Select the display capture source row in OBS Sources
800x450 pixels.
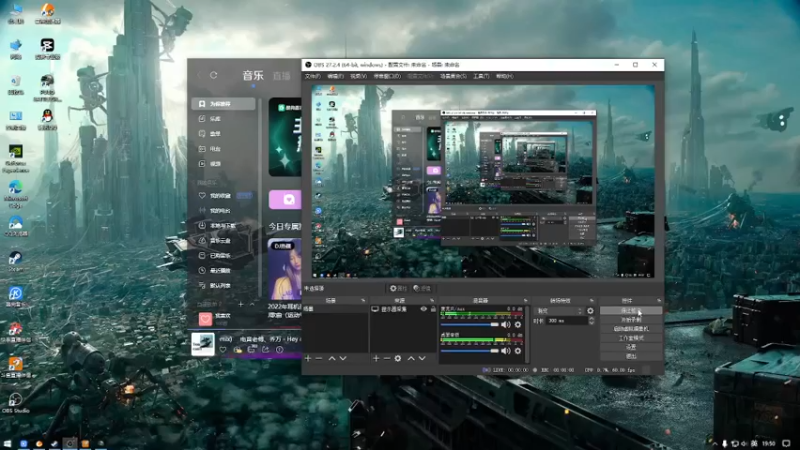404,309
